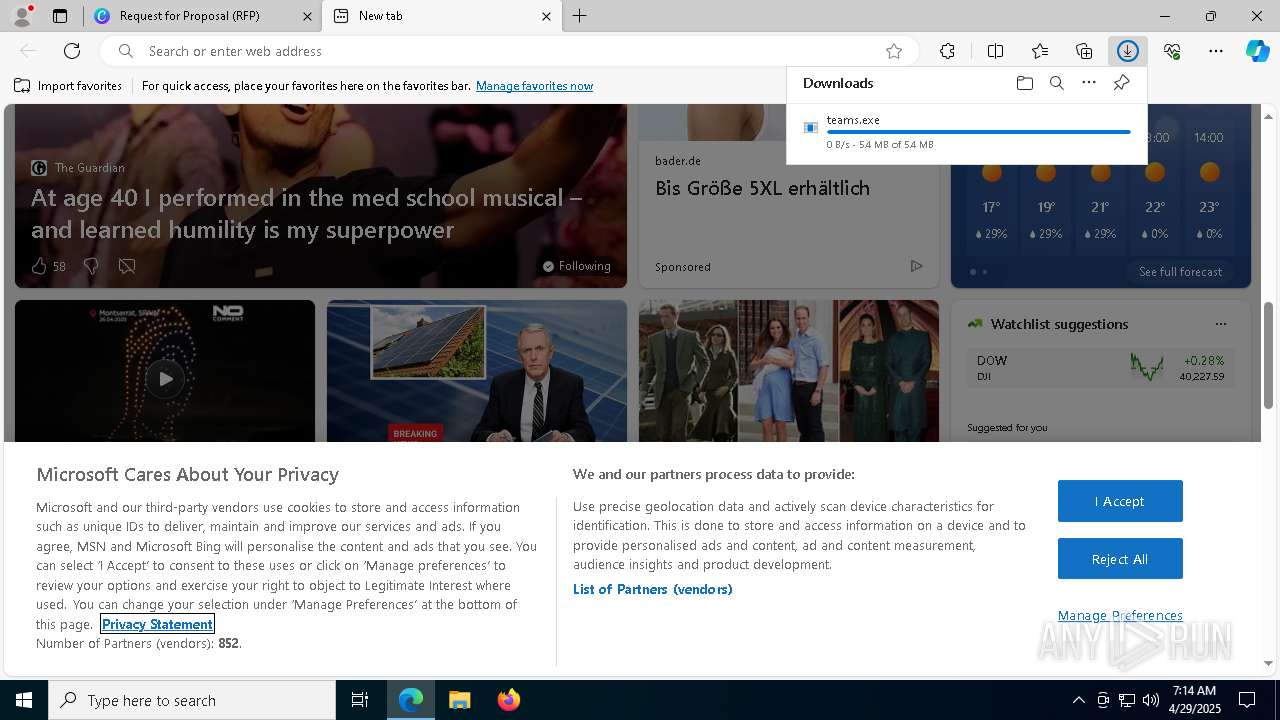Open Task View on taskbar
This screenshot has height=720, width=1280.
coord(360,700)
